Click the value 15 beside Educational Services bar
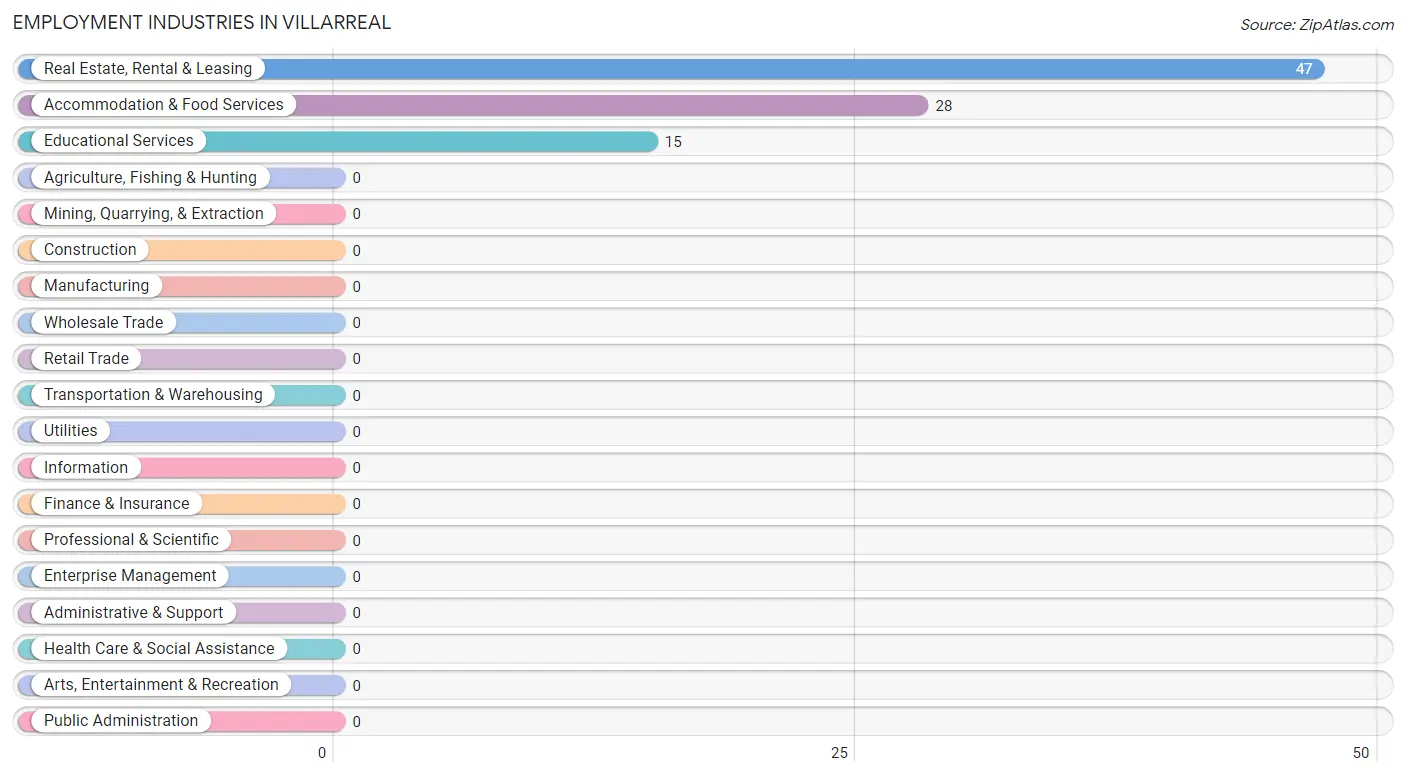Screen dimensions: 1406x776 tap(673, 142)
